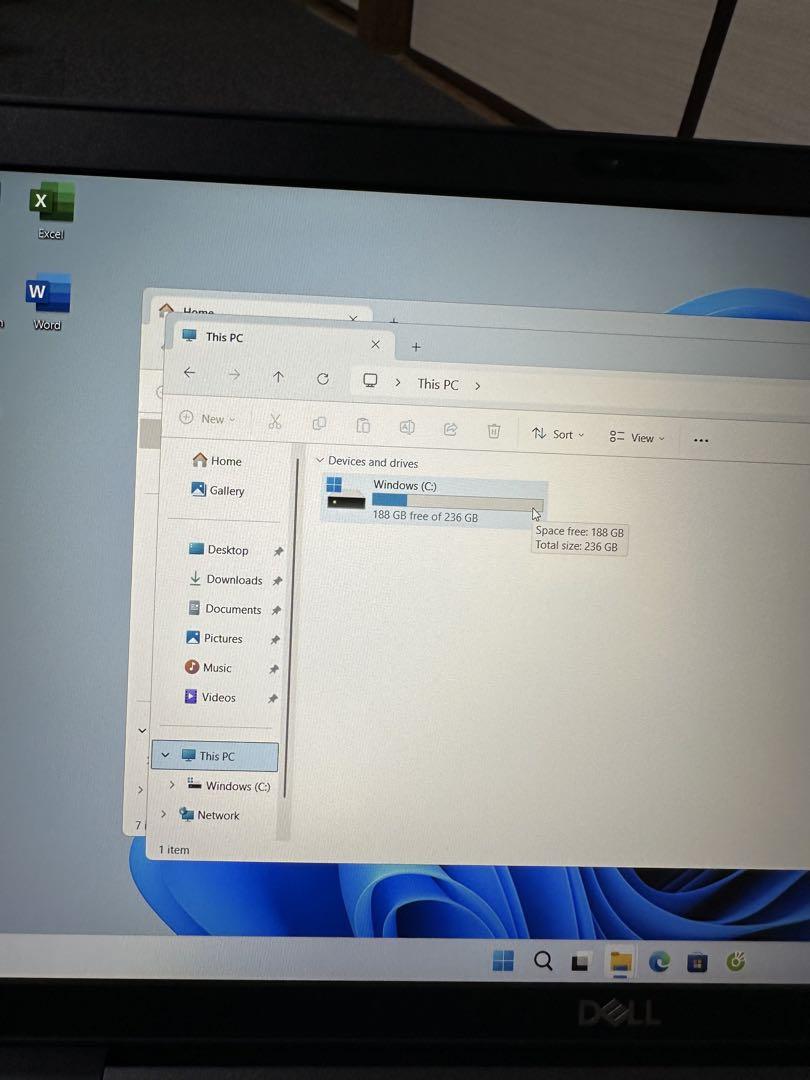The width and height of the screenshot is (810, 1080).
Task: Click the '188 GB free of 236 GB' text
Action: pyautogui.click(x=425, y=516)
